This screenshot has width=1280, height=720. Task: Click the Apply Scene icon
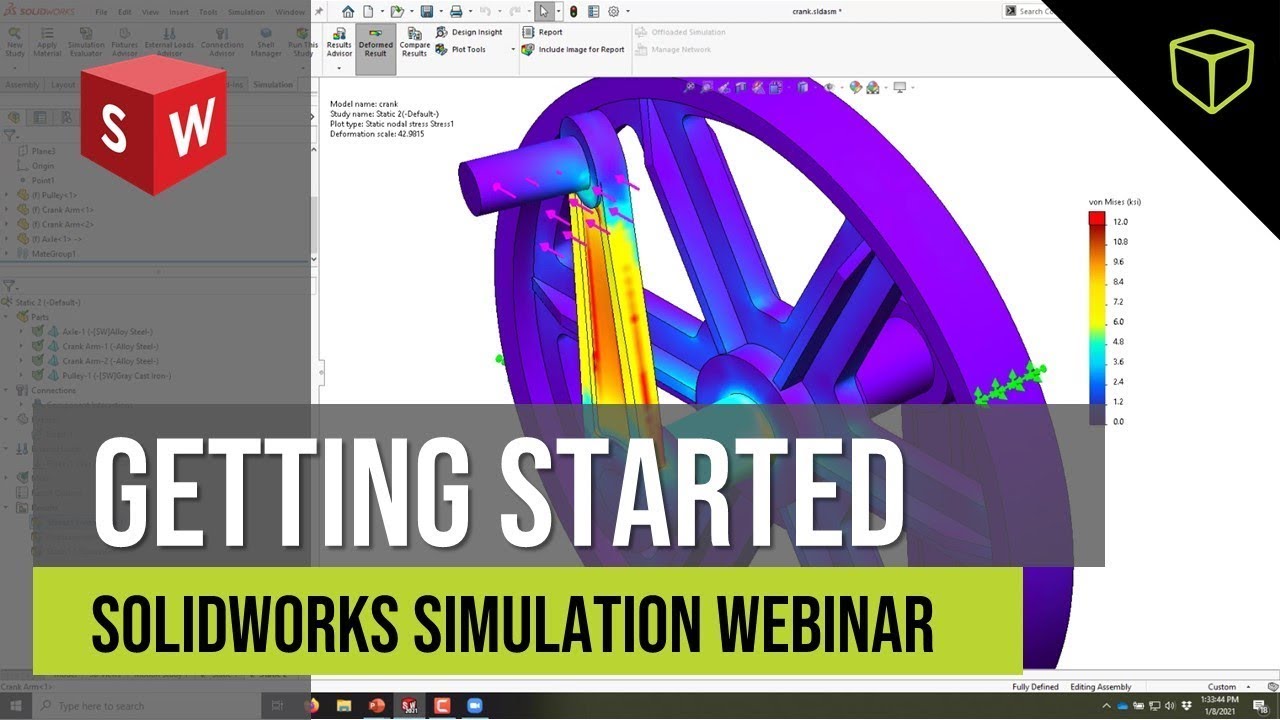873,87
